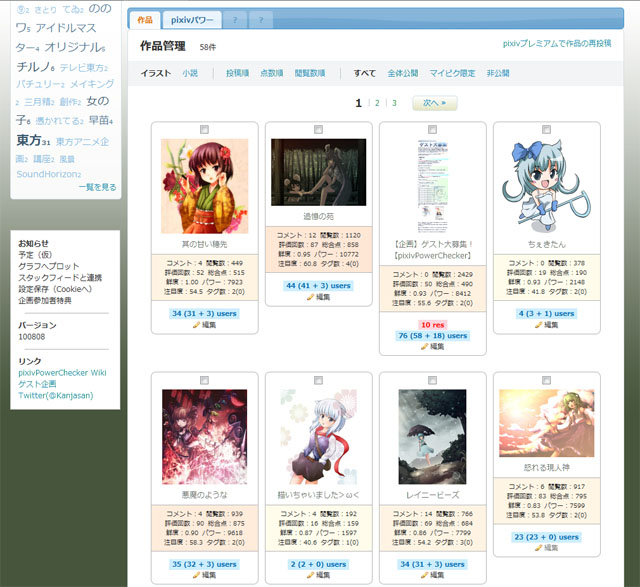The width and height of the screenshot is (640, 587).
Task: Click pencil edit icon under 追憶の苑
Action: tap(310, 297)
